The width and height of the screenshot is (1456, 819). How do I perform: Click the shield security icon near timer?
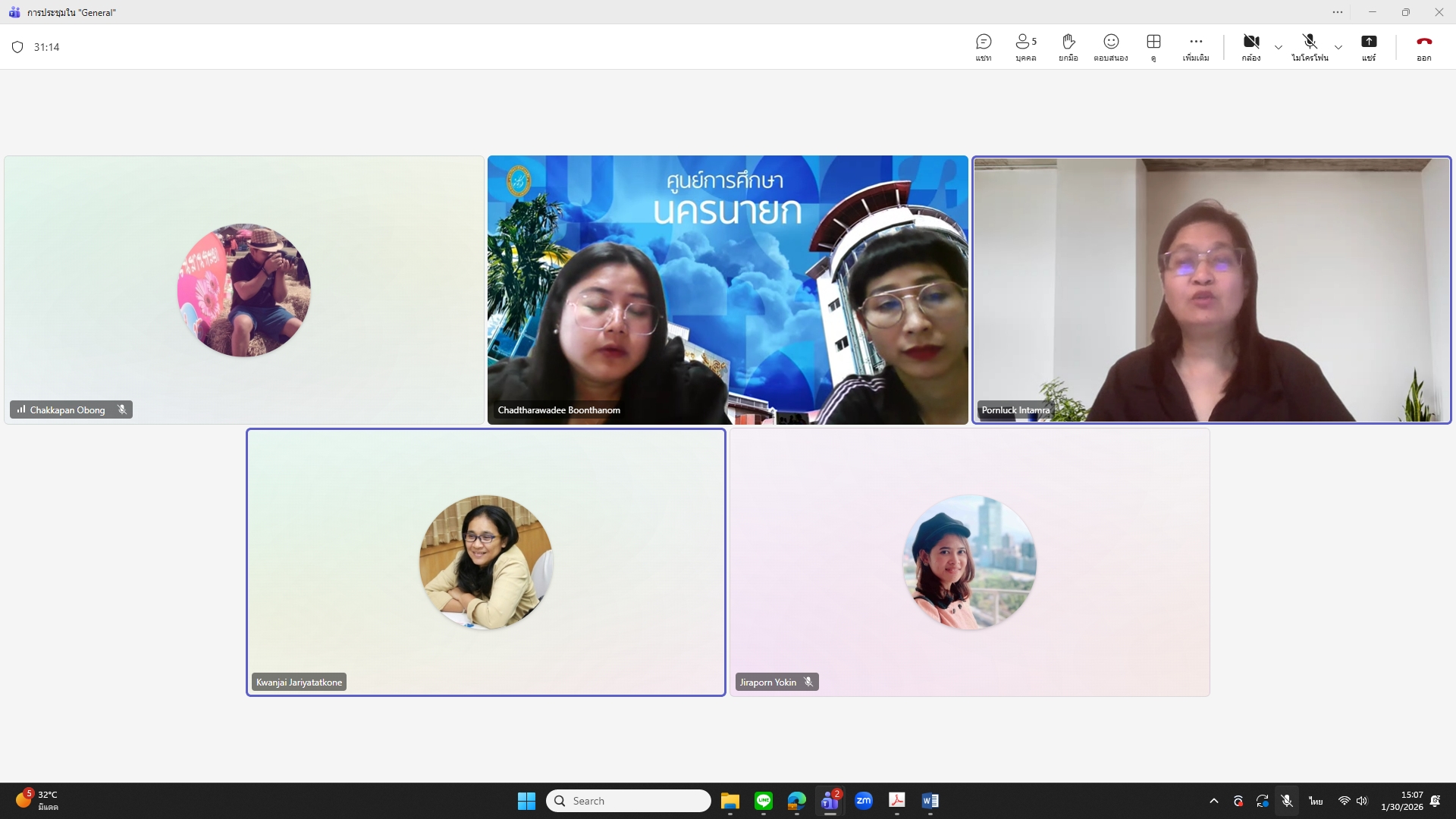point(17,47)
